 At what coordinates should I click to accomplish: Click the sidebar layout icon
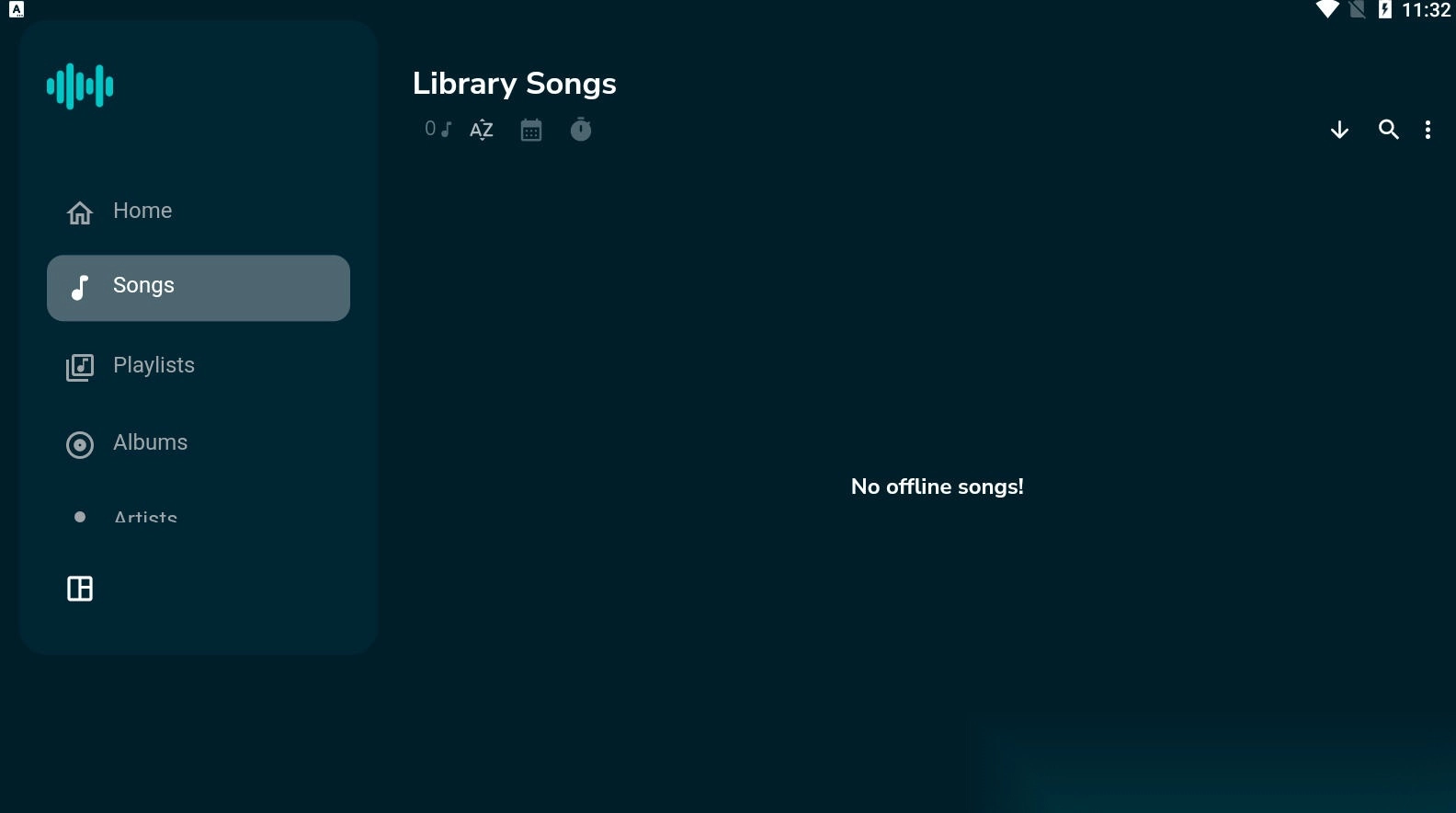80,589
